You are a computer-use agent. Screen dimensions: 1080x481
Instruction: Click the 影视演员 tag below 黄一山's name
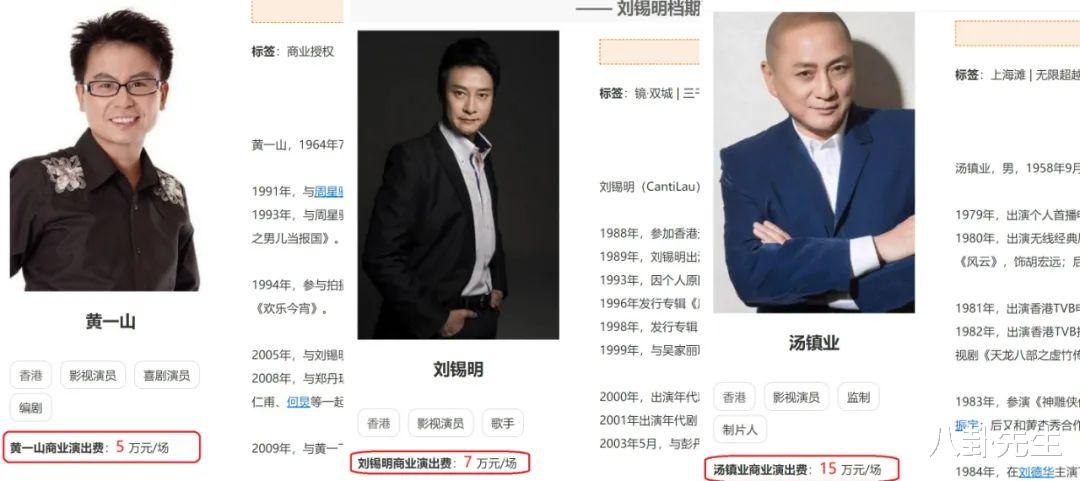(x=93, y=376)
